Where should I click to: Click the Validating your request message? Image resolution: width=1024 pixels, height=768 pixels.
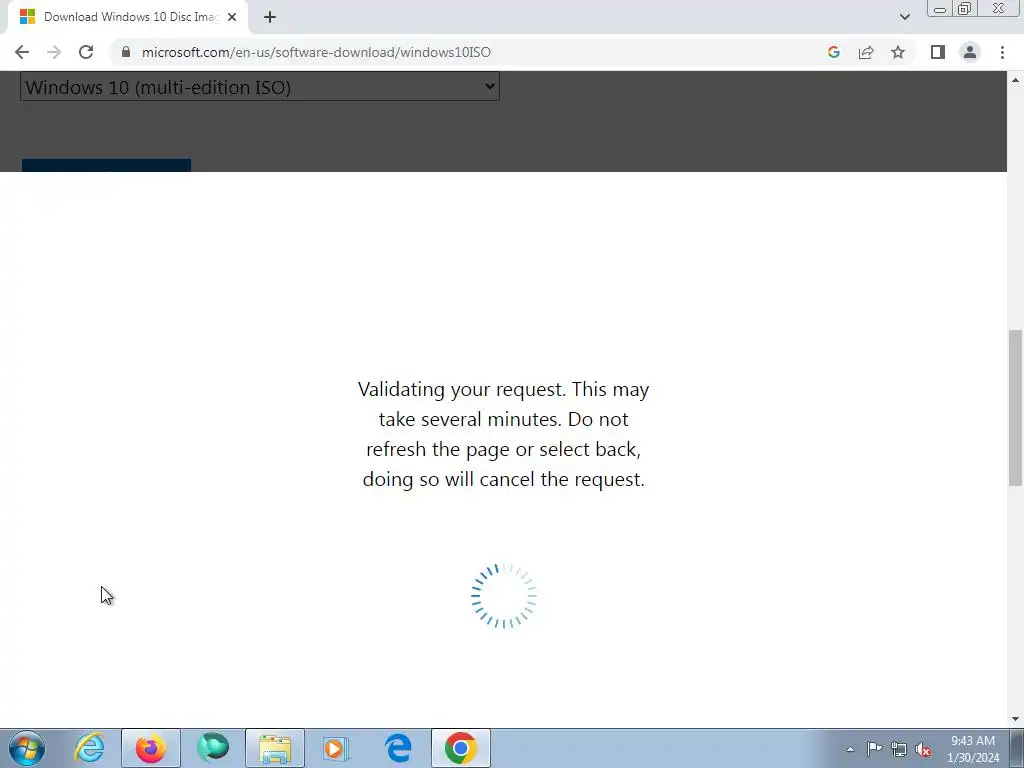(x=504, y=434)
